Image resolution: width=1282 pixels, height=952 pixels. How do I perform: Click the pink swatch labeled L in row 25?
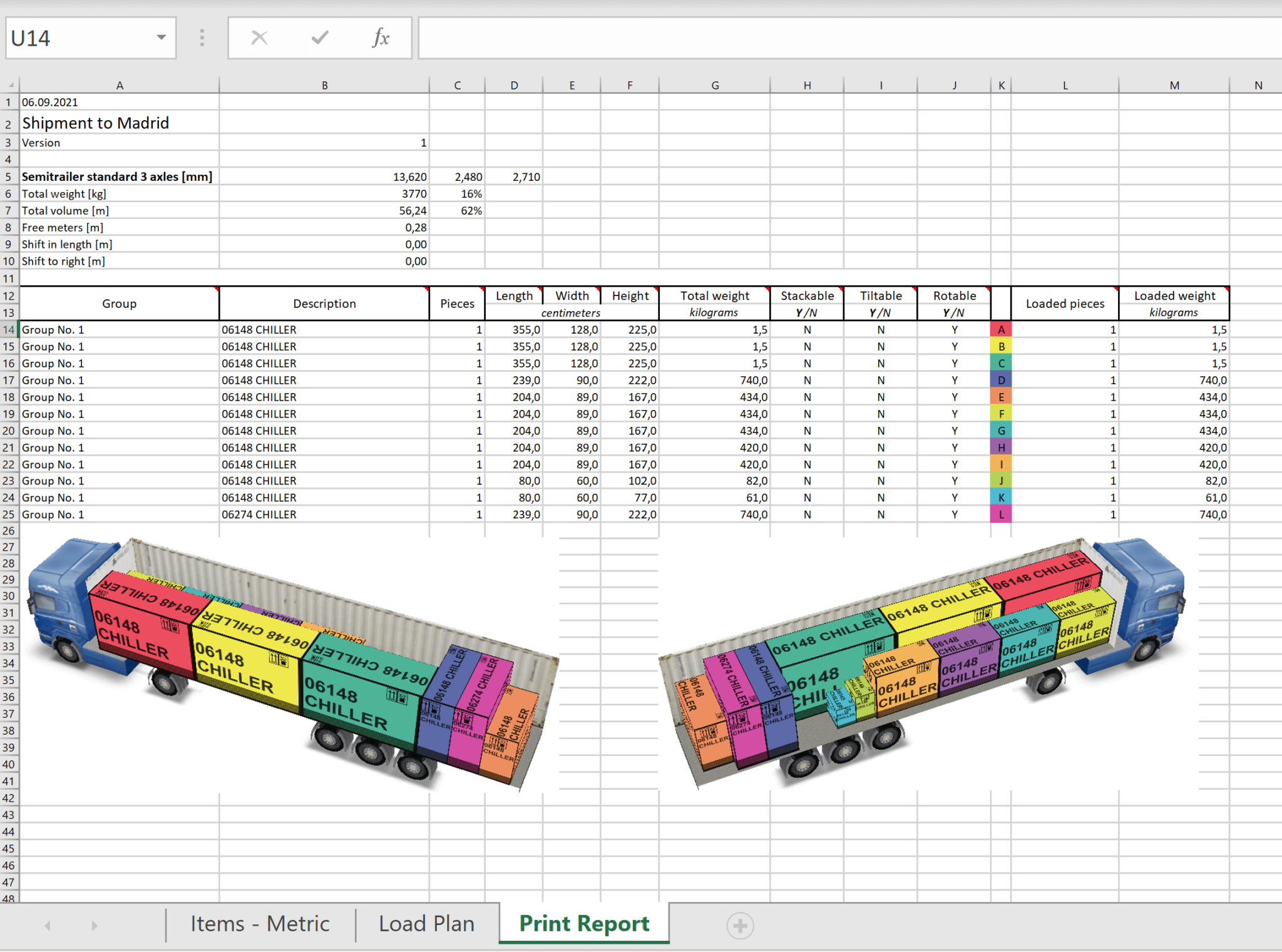[x=1002, y=514]
